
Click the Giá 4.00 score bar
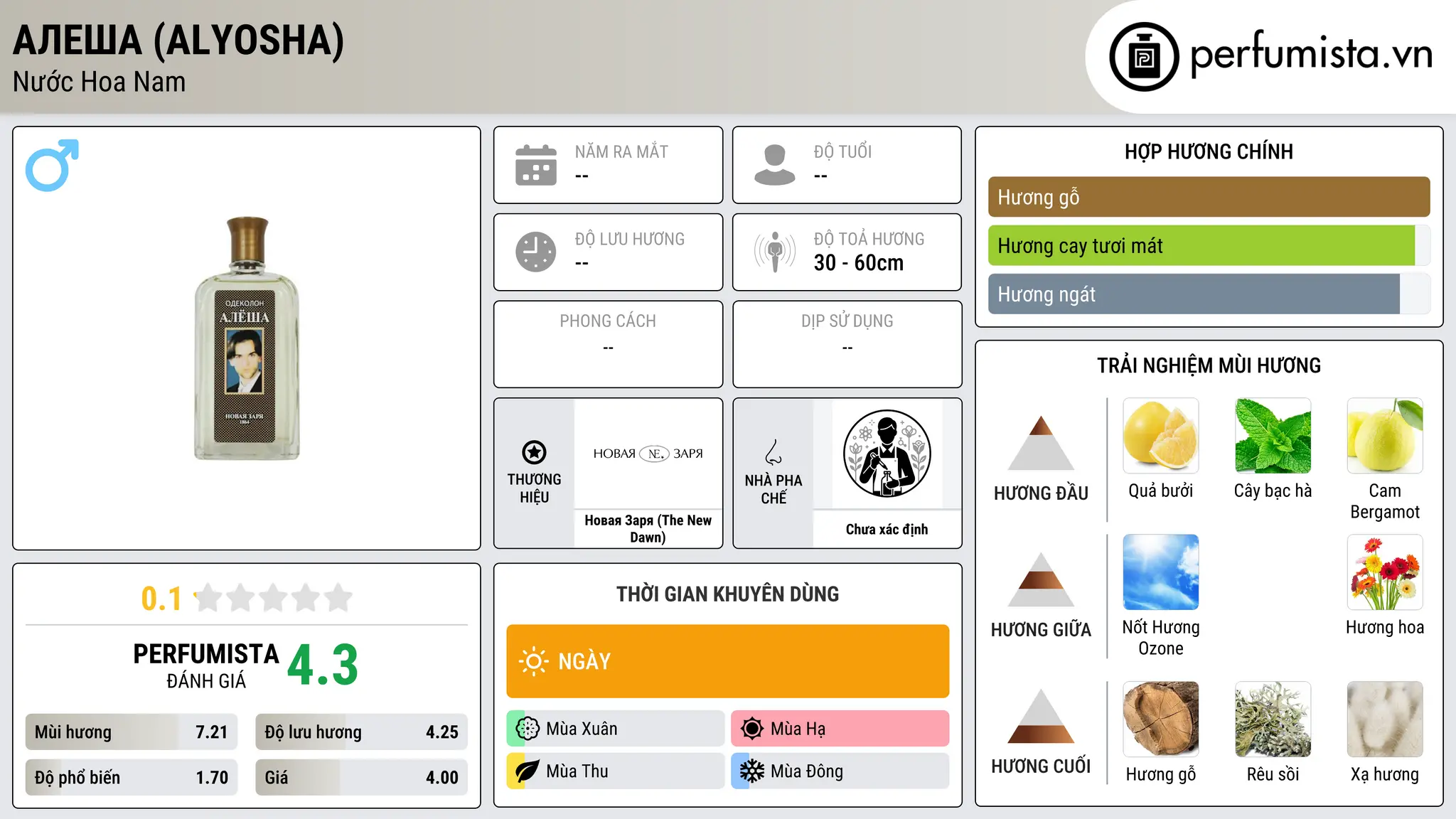361,777
